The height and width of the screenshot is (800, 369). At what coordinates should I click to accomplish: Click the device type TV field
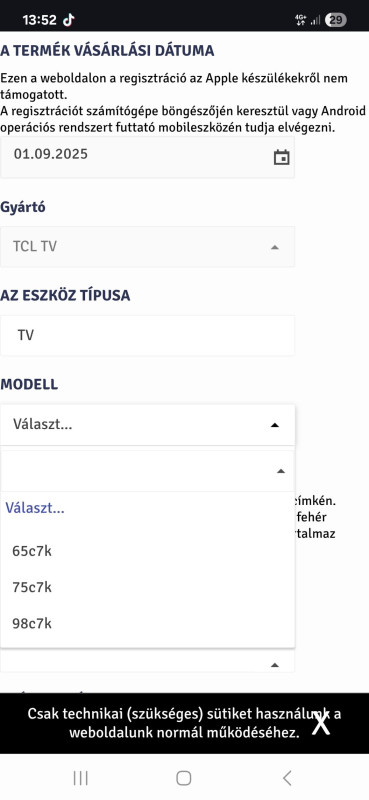(x=147, y=335)
